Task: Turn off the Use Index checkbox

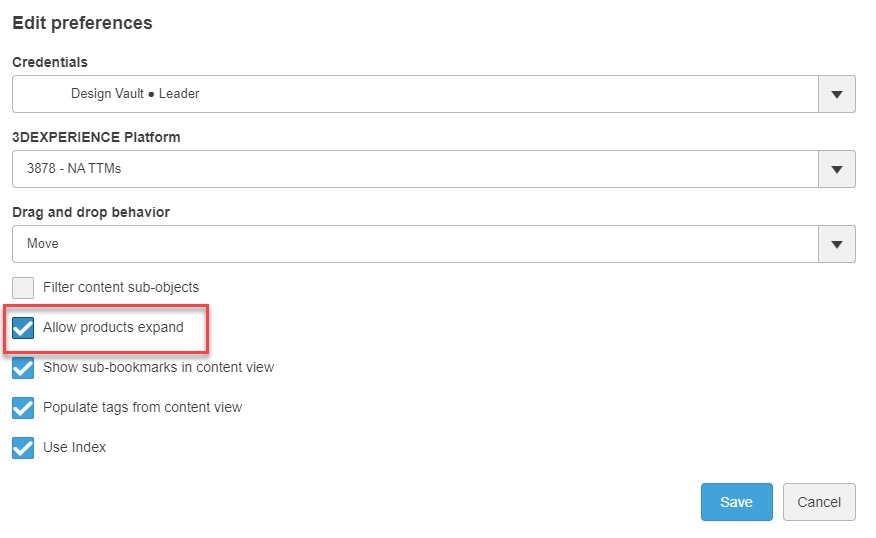Action: [23, 448]
